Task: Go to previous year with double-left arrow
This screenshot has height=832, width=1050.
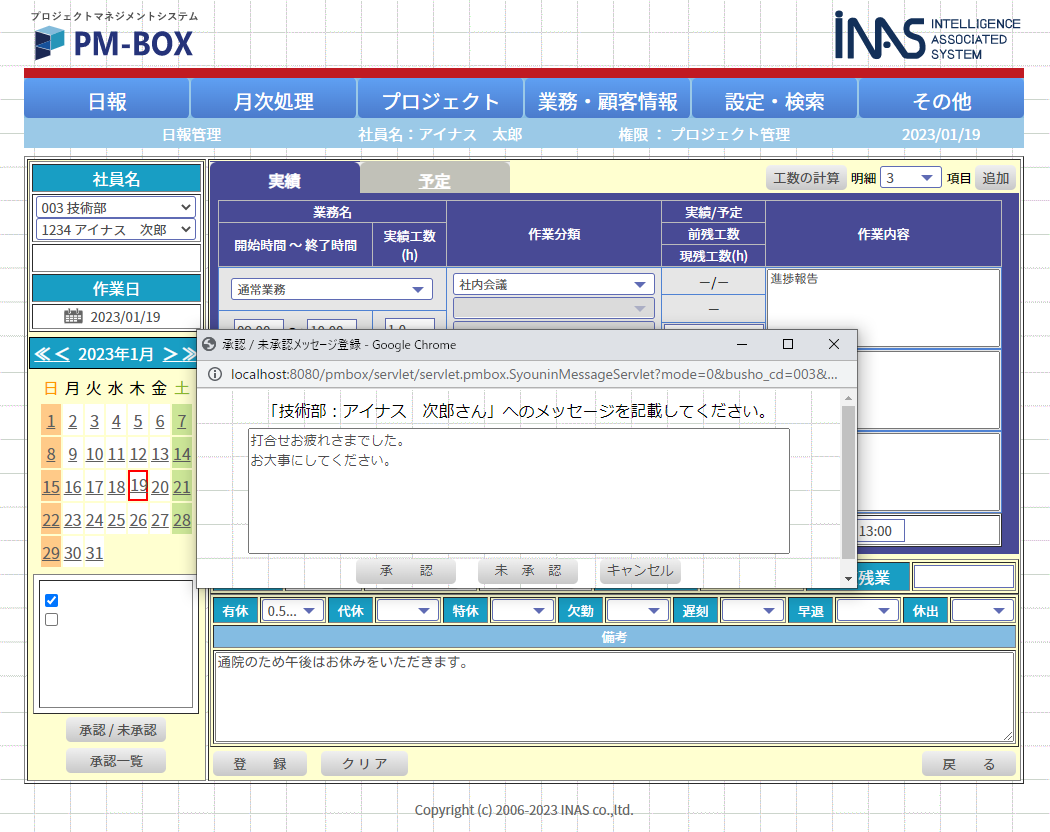Action: pyautogui.click(x=41, y=354)
